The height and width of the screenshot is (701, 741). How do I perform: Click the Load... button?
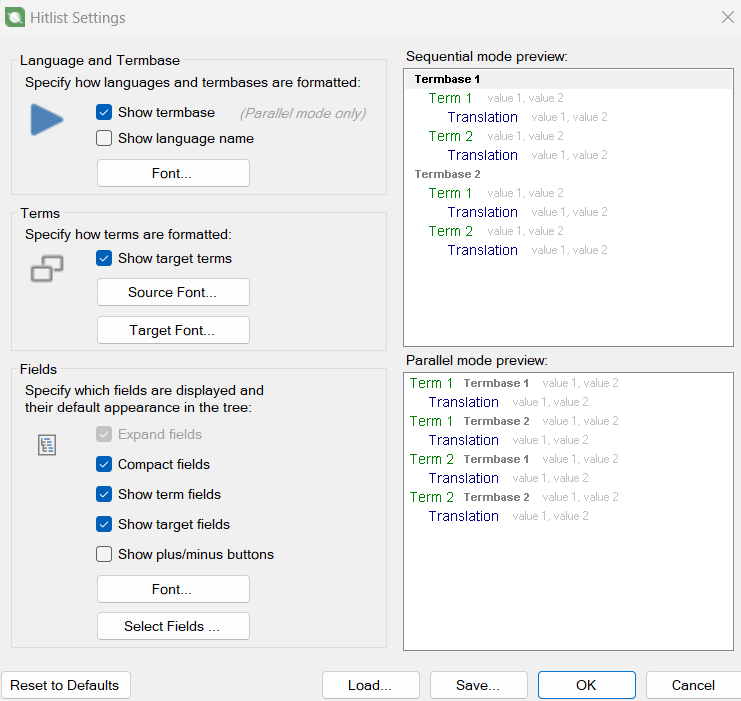pyautogui.click(x=371, y=685)
